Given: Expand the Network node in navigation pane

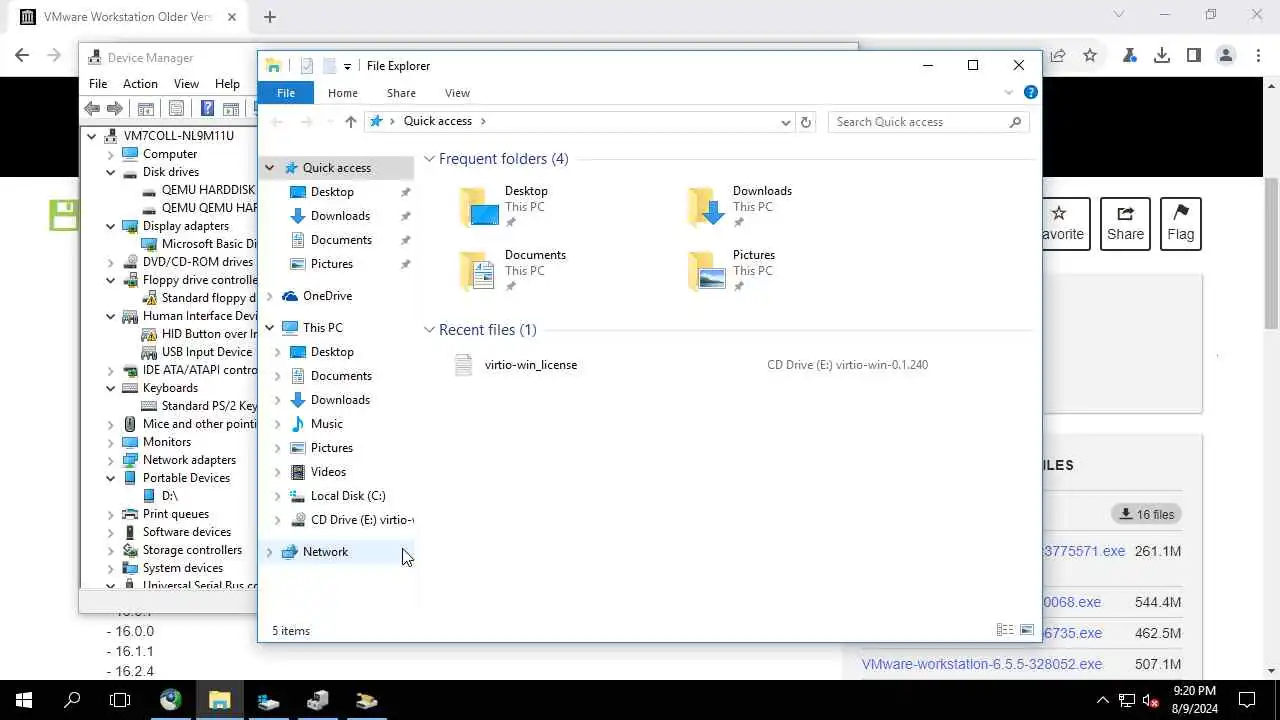Looking at the screenshot, I should coord(269,552).
